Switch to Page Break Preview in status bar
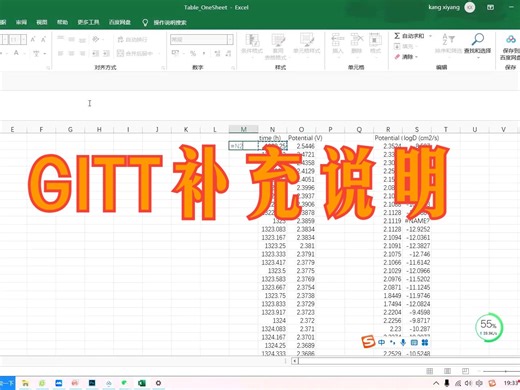The width and height of the screenshot is (520, 390). (465, 371)
